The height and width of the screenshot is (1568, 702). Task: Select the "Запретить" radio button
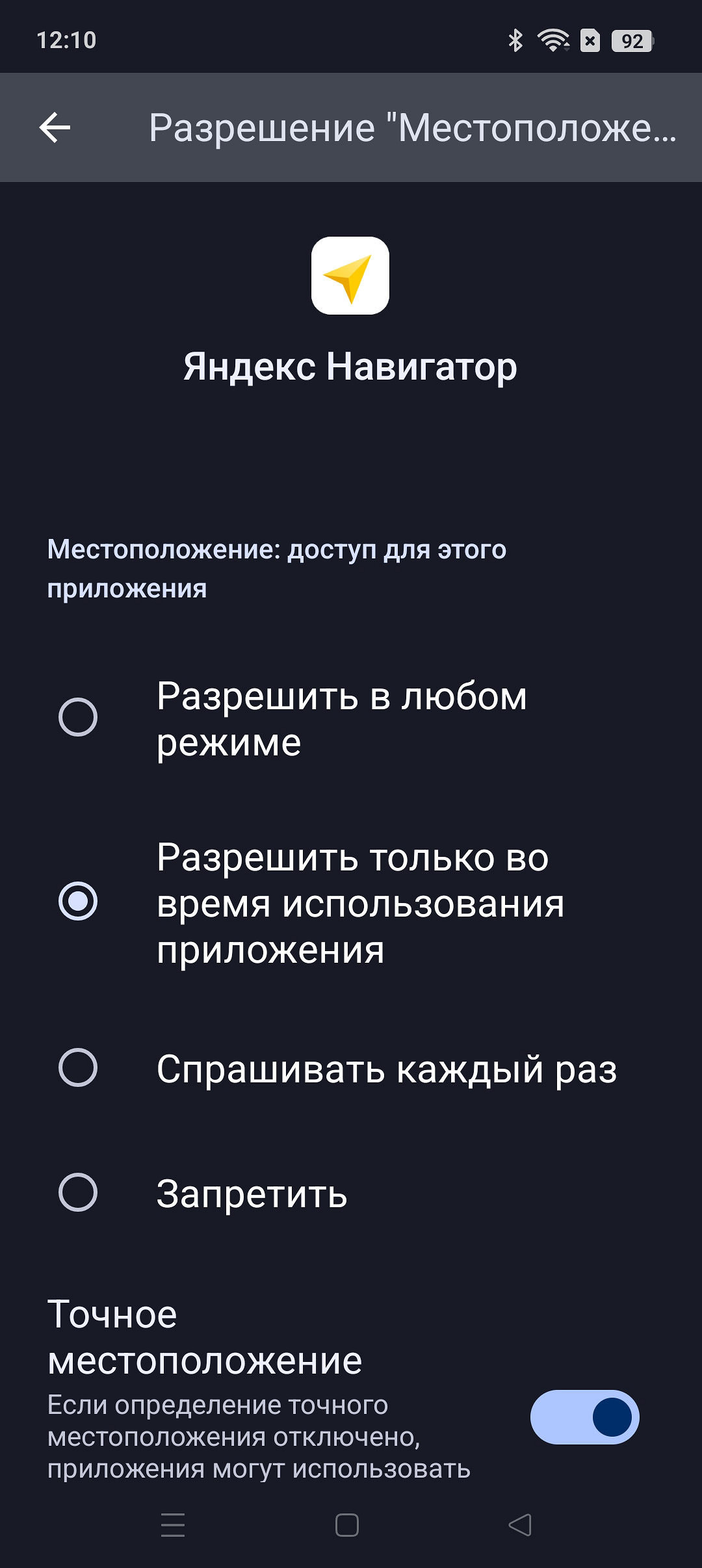pos(78,1192)
